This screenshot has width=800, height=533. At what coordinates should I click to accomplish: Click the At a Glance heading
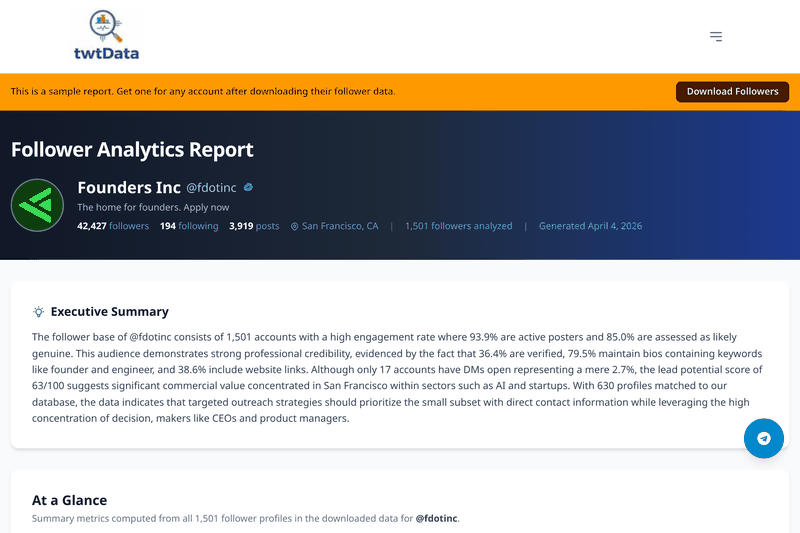point(69,500)
